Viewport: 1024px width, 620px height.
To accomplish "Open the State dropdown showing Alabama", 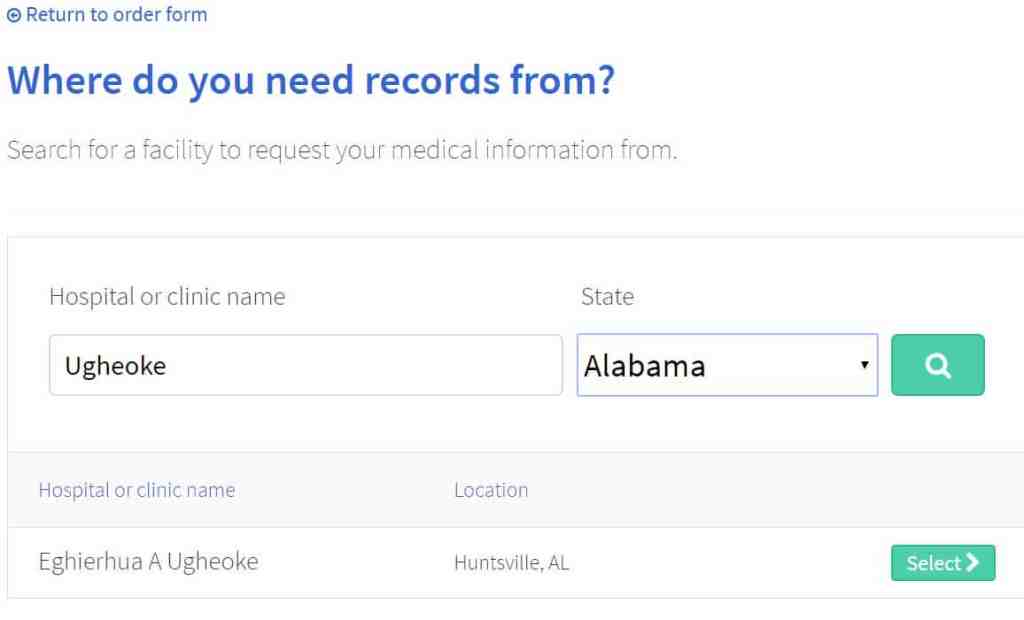I will pyautogui.click(x=727, y=365).
